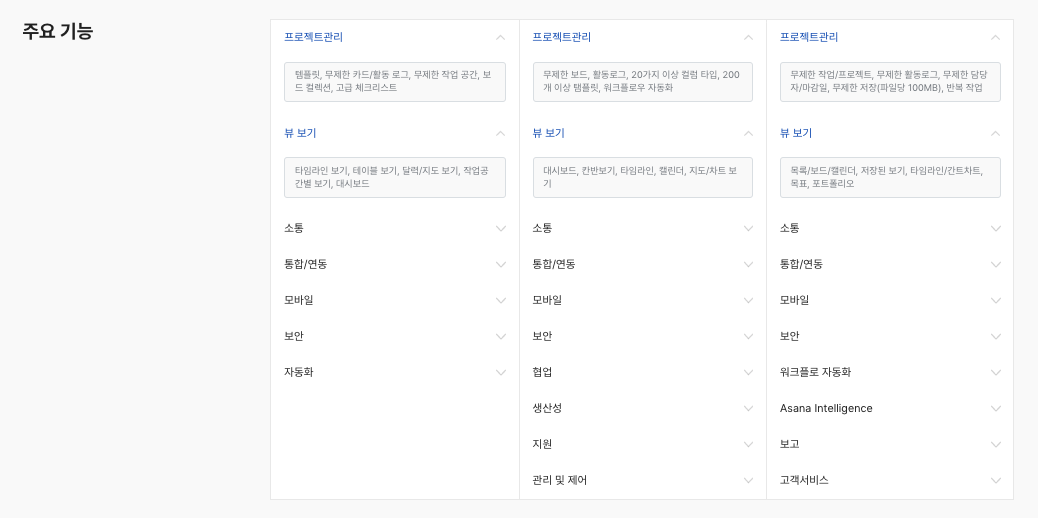Click the up chevron of right column 뷰 보기
Screen dimensions: 1038x518
pyautogui.click(x=995, y=133)
